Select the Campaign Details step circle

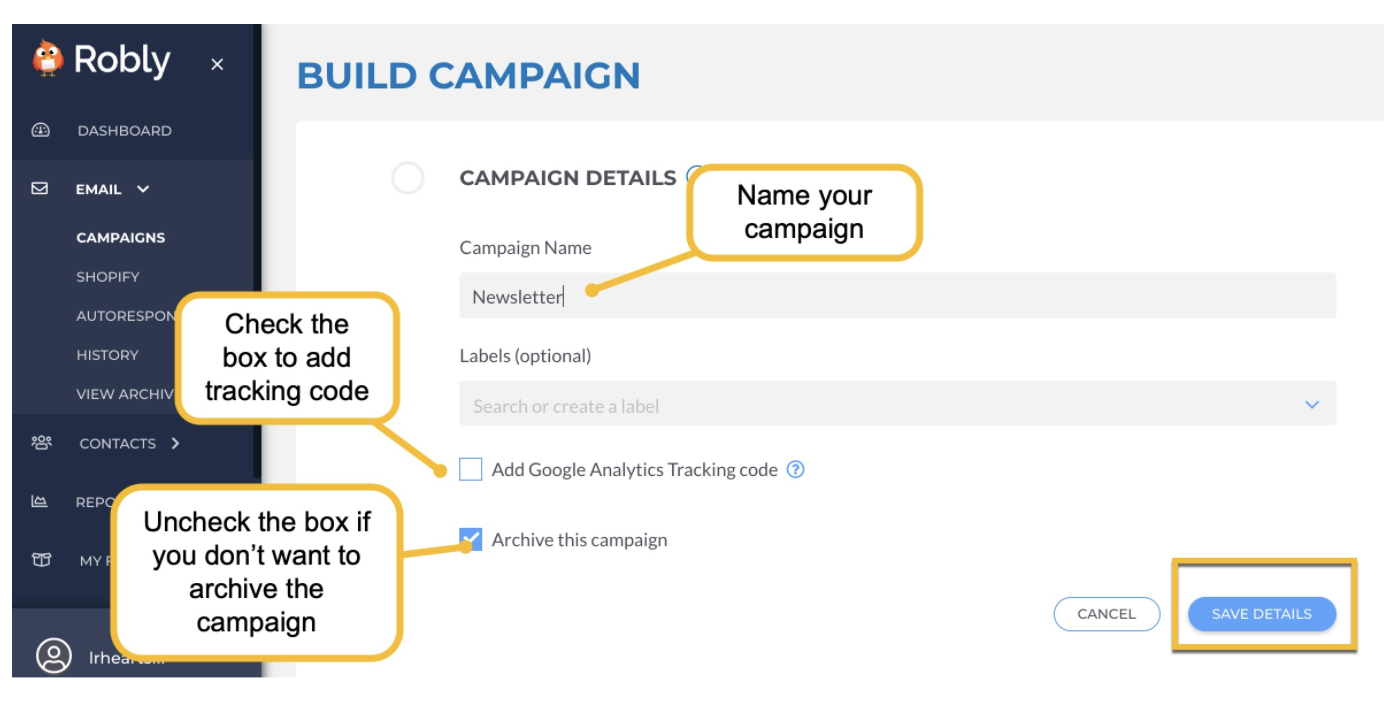point(408,178)
